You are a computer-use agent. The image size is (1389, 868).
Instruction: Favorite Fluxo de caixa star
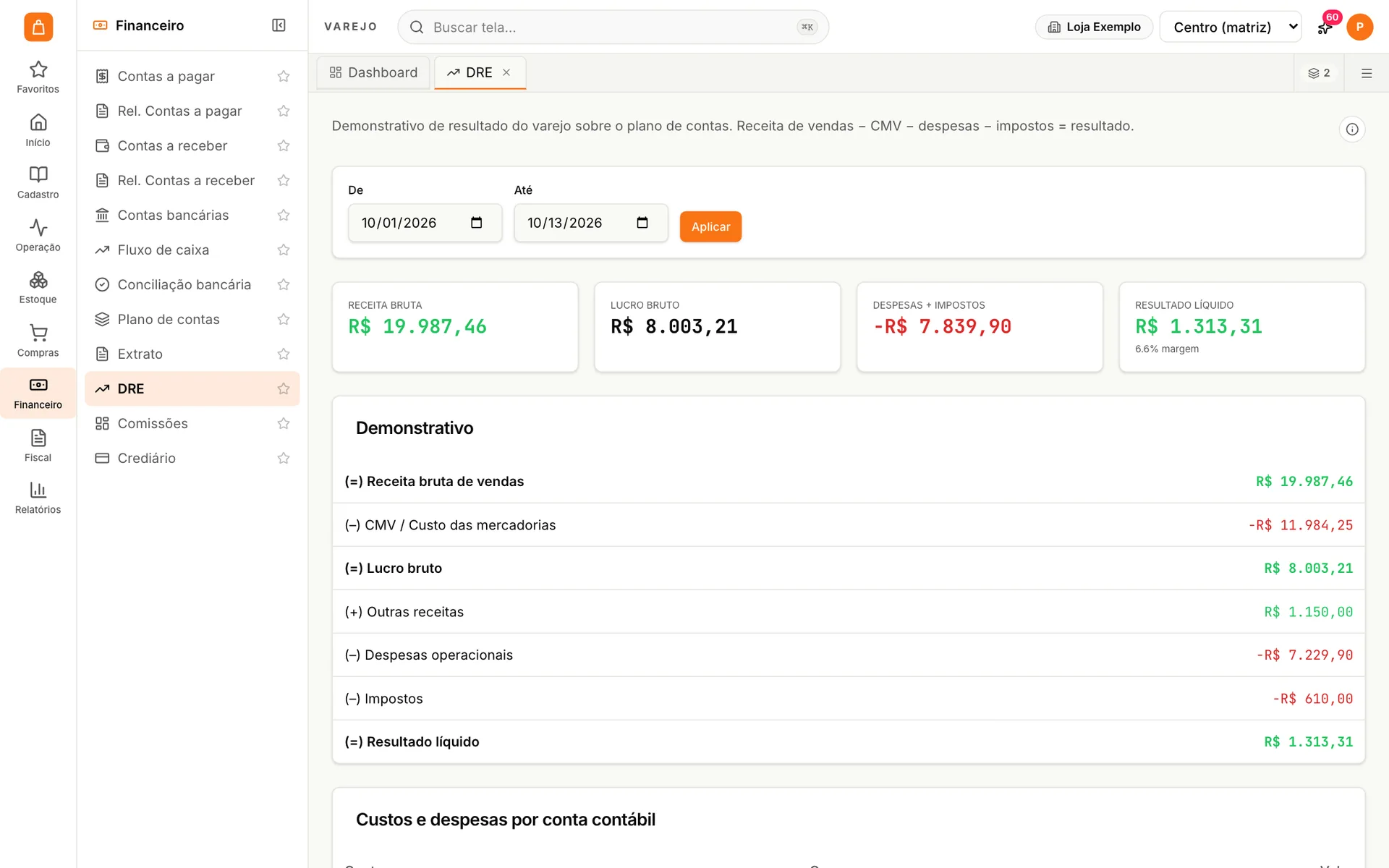[284, 250]
